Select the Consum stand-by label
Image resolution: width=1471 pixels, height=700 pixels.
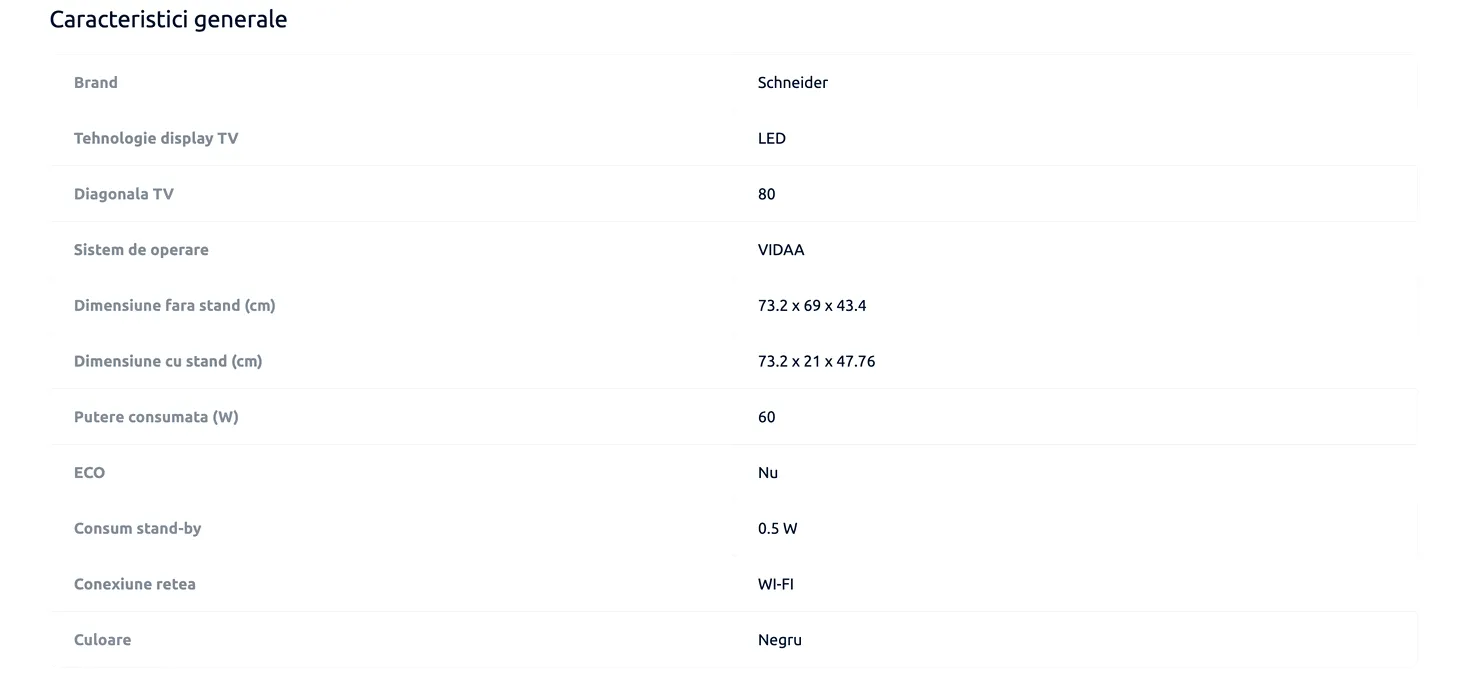coord(138,528)
